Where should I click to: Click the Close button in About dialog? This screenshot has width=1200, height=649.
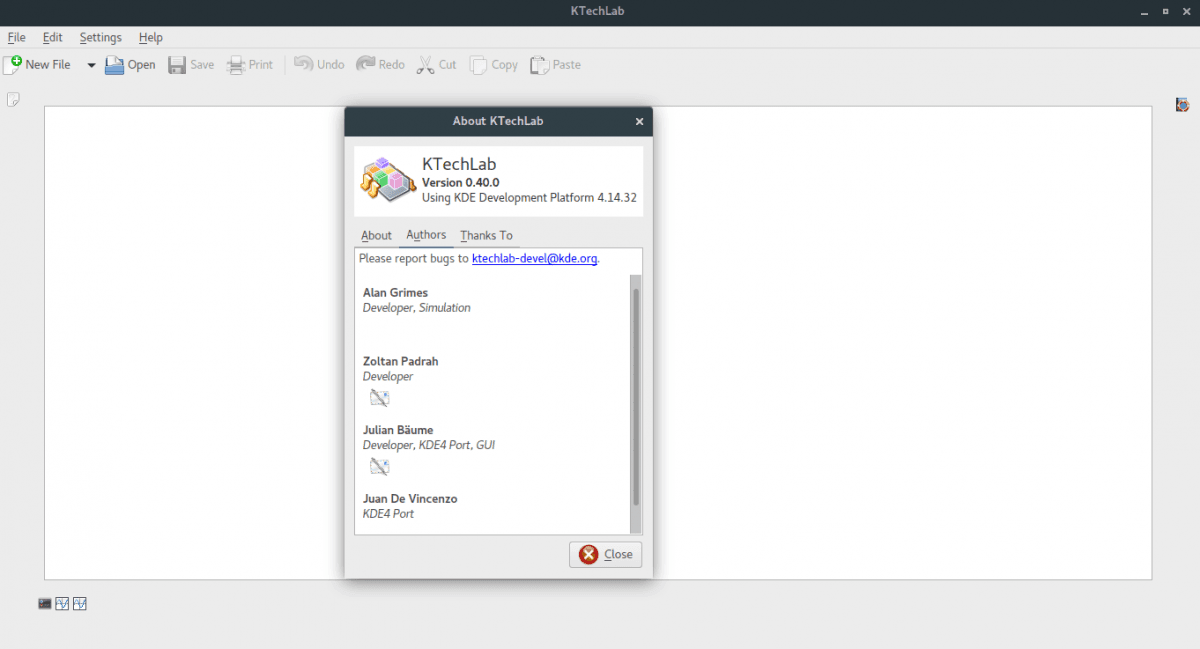point(606,554)
